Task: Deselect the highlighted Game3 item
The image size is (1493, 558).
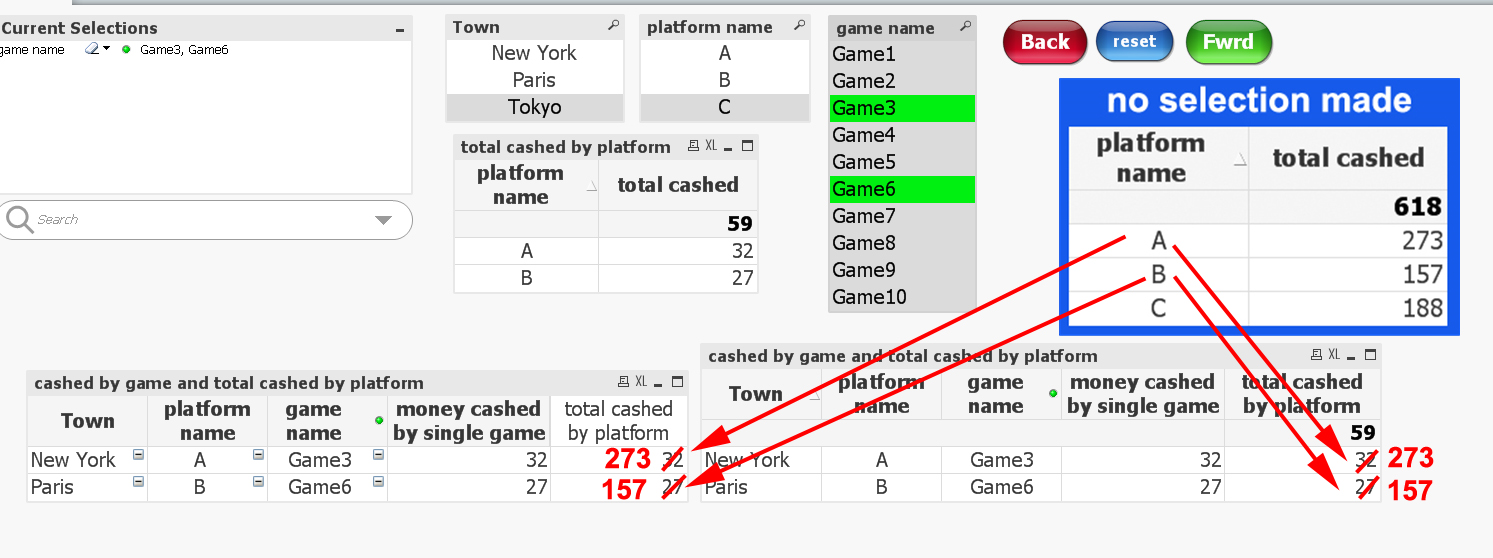Action: click(902, 108)
